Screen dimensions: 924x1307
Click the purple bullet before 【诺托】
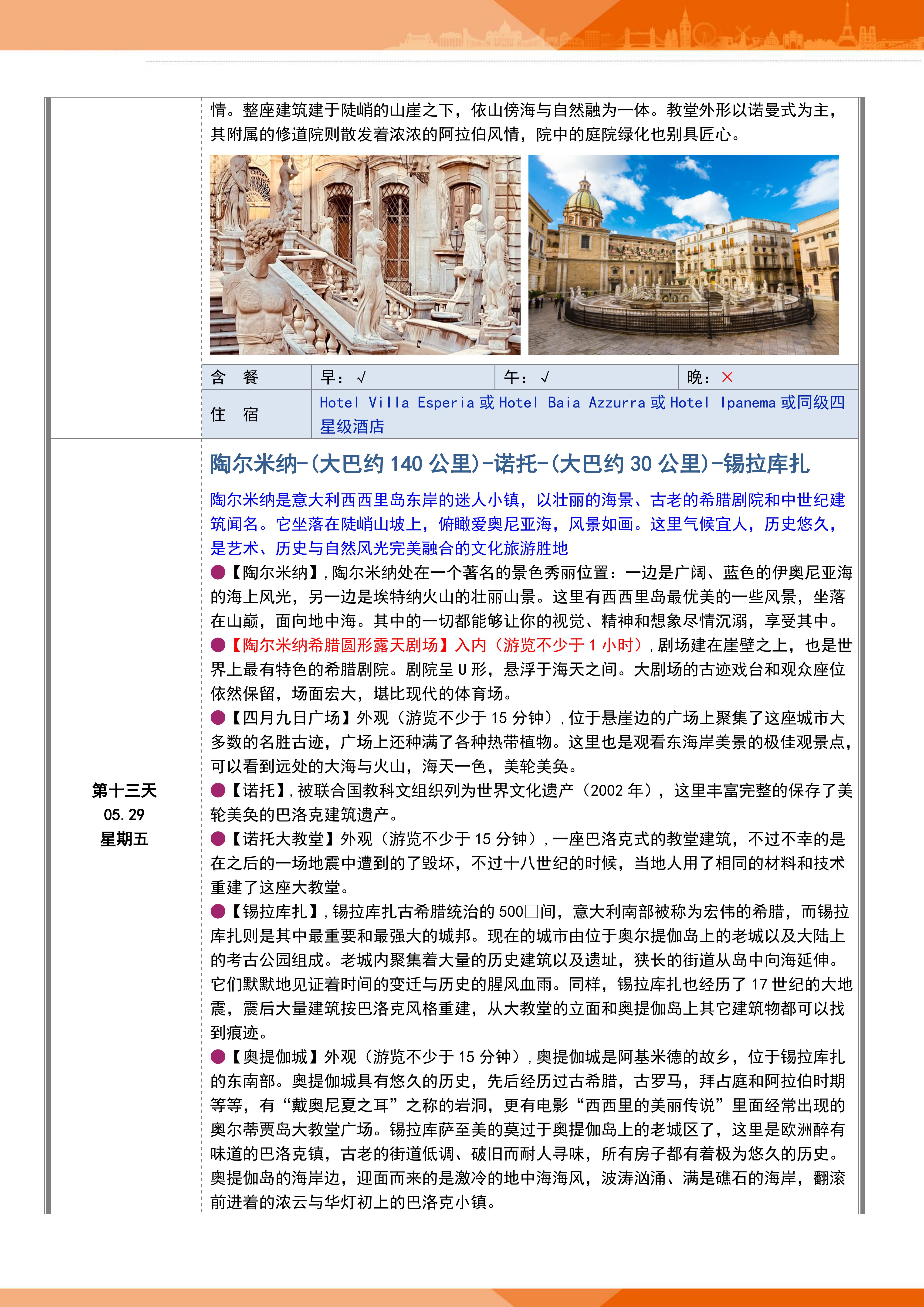(x=218, y=790)
